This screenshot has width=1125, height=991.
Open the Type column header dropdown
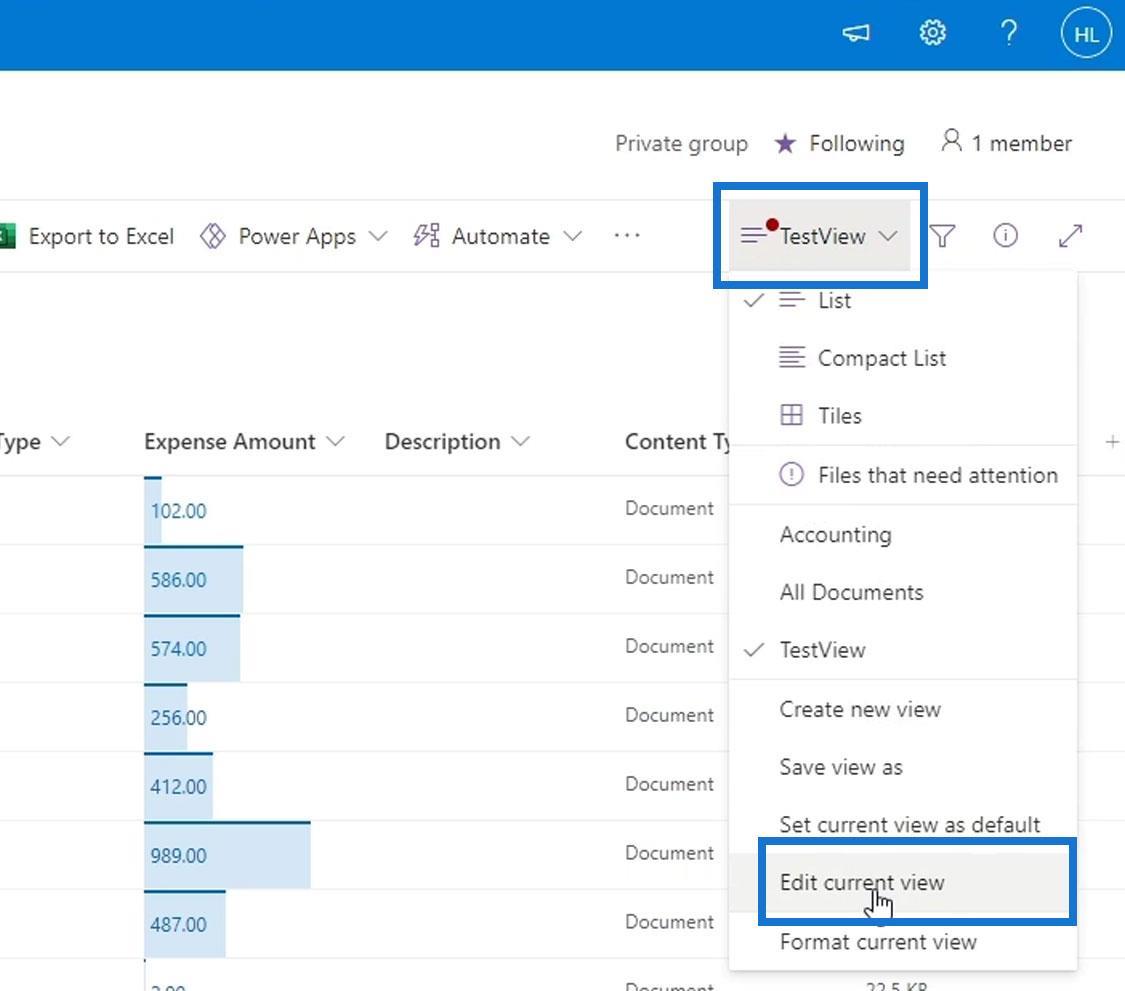pos(61,441)
